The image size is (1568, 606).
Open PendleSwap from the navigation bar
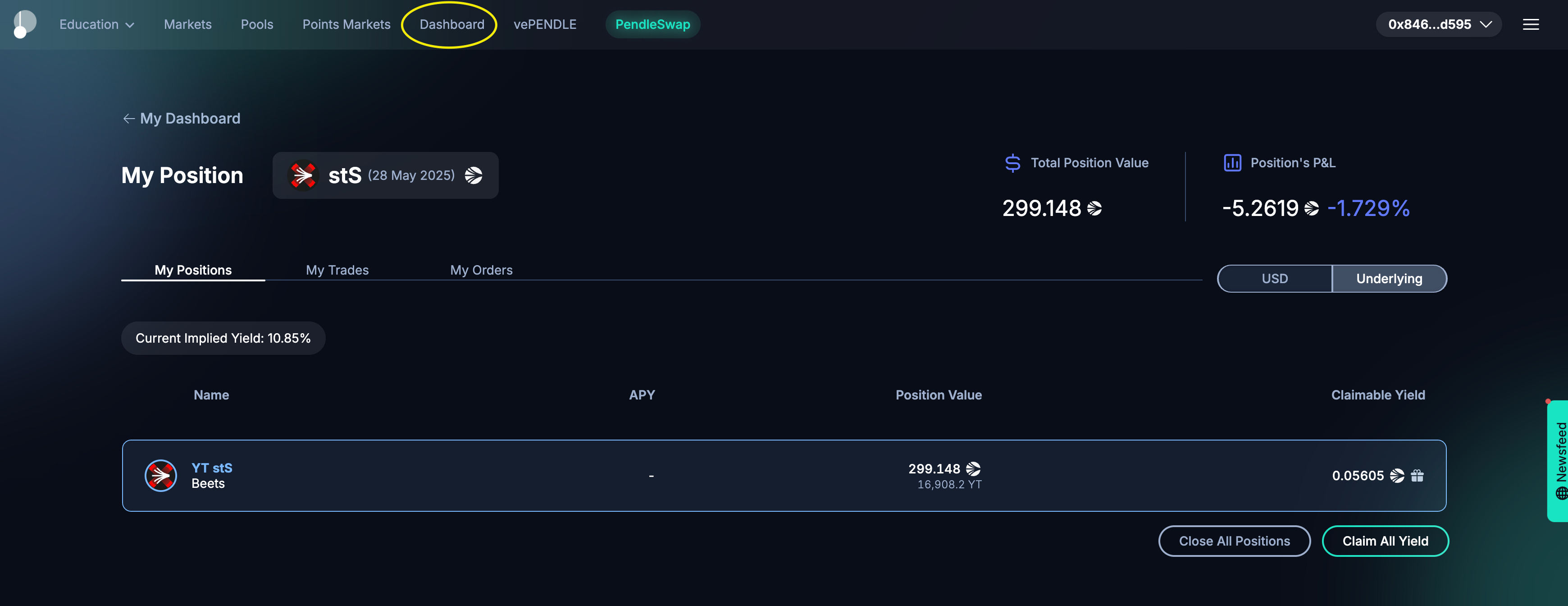click(x=652, y=24)
